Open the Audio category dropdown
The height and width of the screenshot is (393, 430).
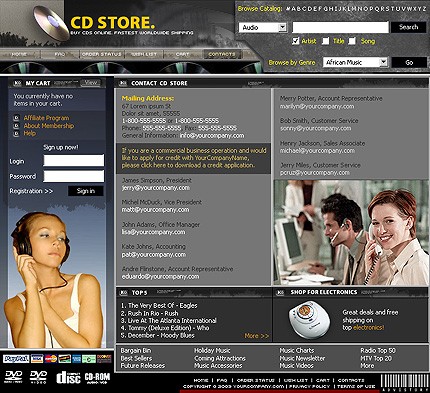pyautogui.click(x=263, y=27)
